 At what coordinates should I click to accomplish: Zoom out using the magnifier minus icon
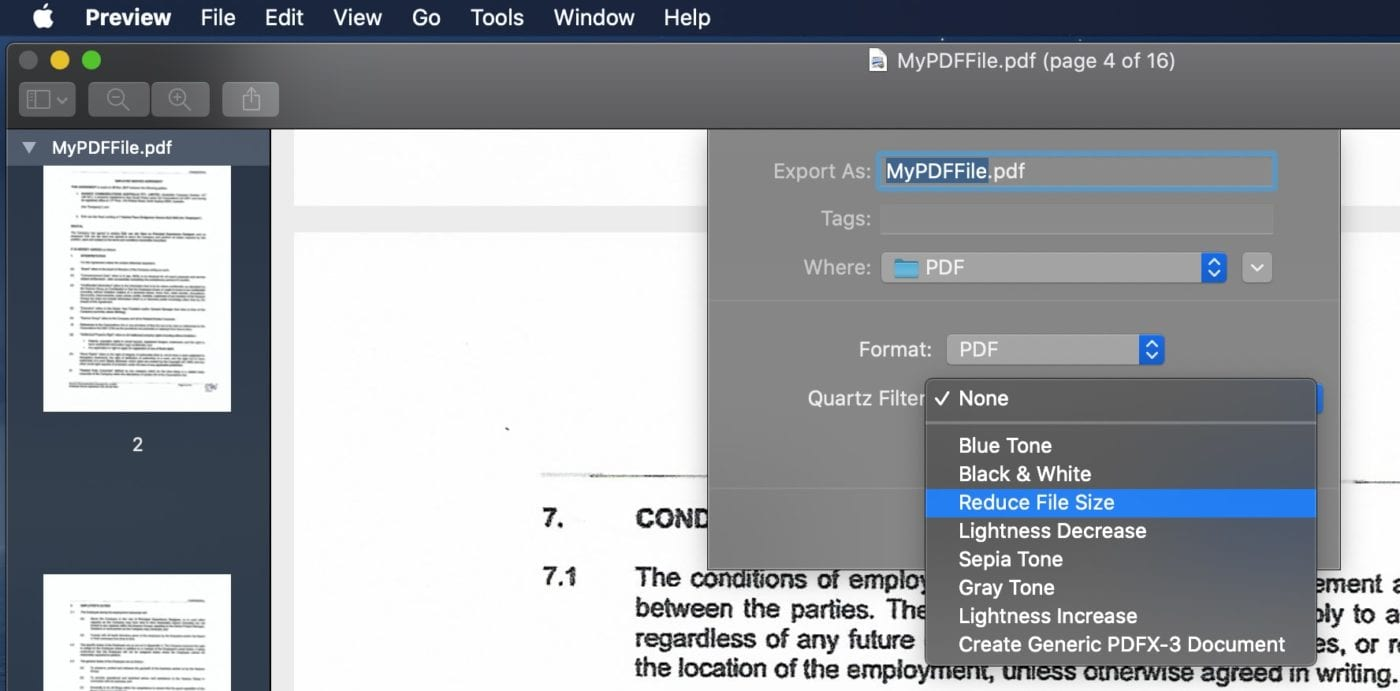click(x=118, y=98)
